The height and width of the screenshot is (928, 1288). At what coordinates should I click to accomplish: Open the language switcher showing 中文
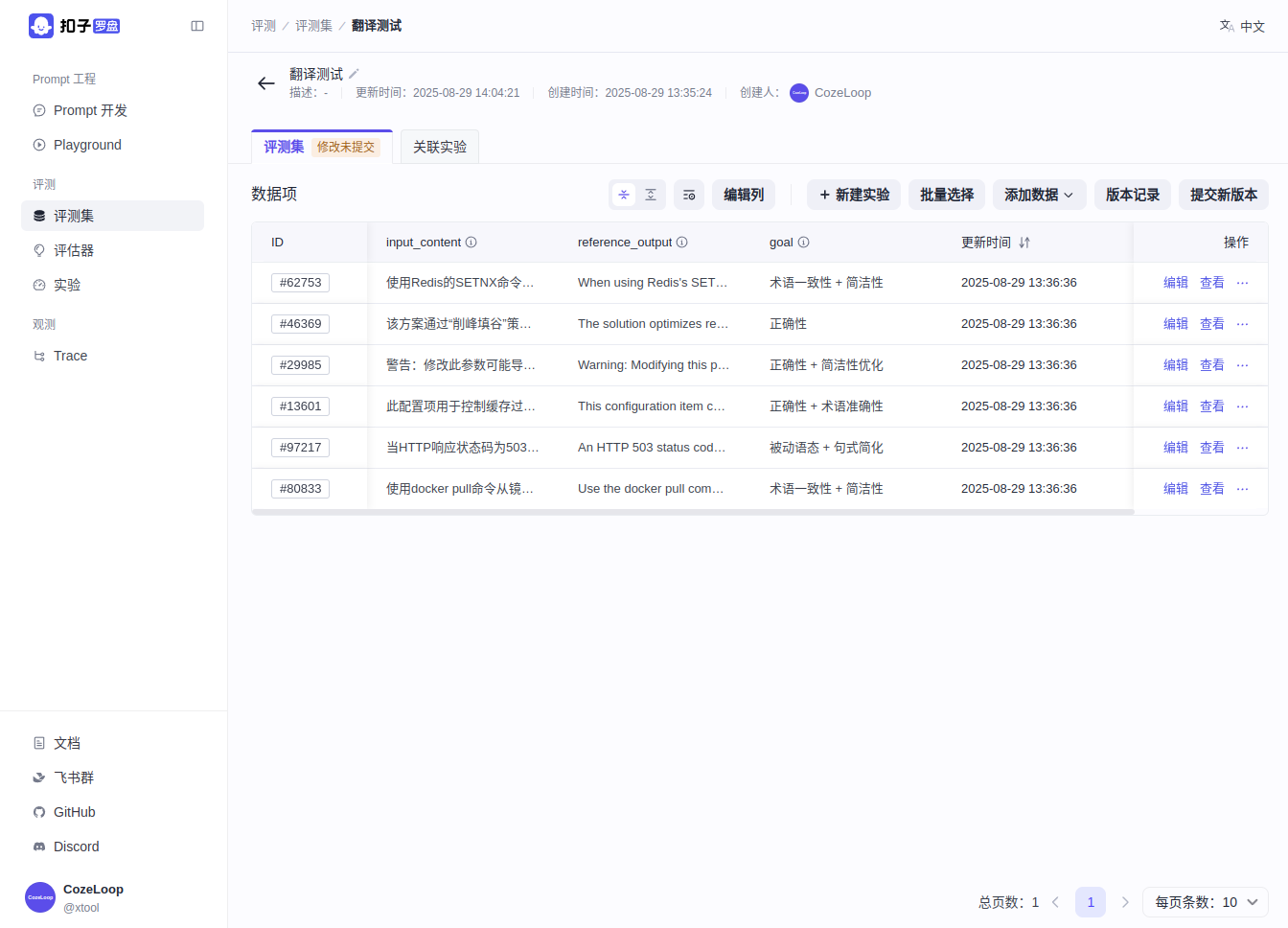[x=1242, y=26]
